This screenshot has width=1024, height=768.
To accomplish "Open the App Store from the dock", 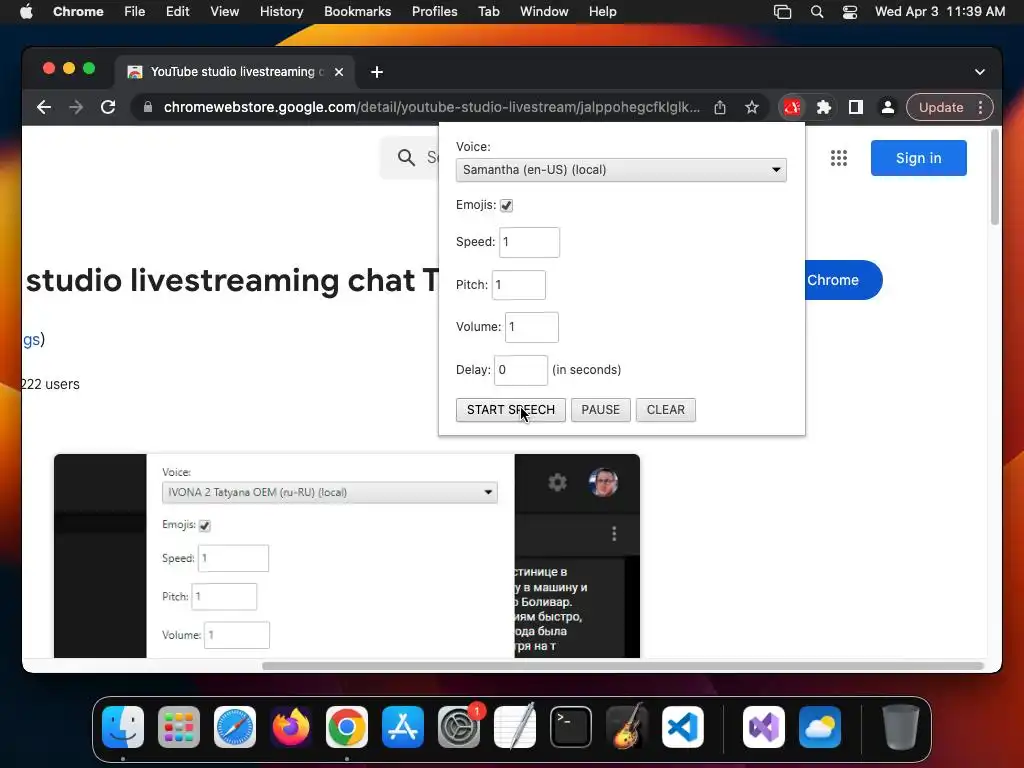I will coord(403,727).
